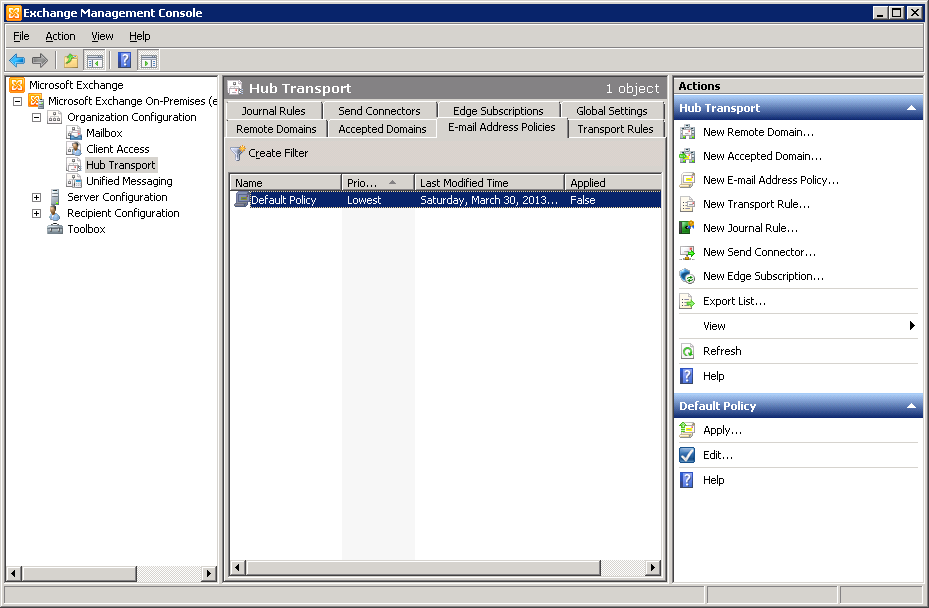
Task: Expand the Recipient Configuration node
Action: tap(36, 213)
